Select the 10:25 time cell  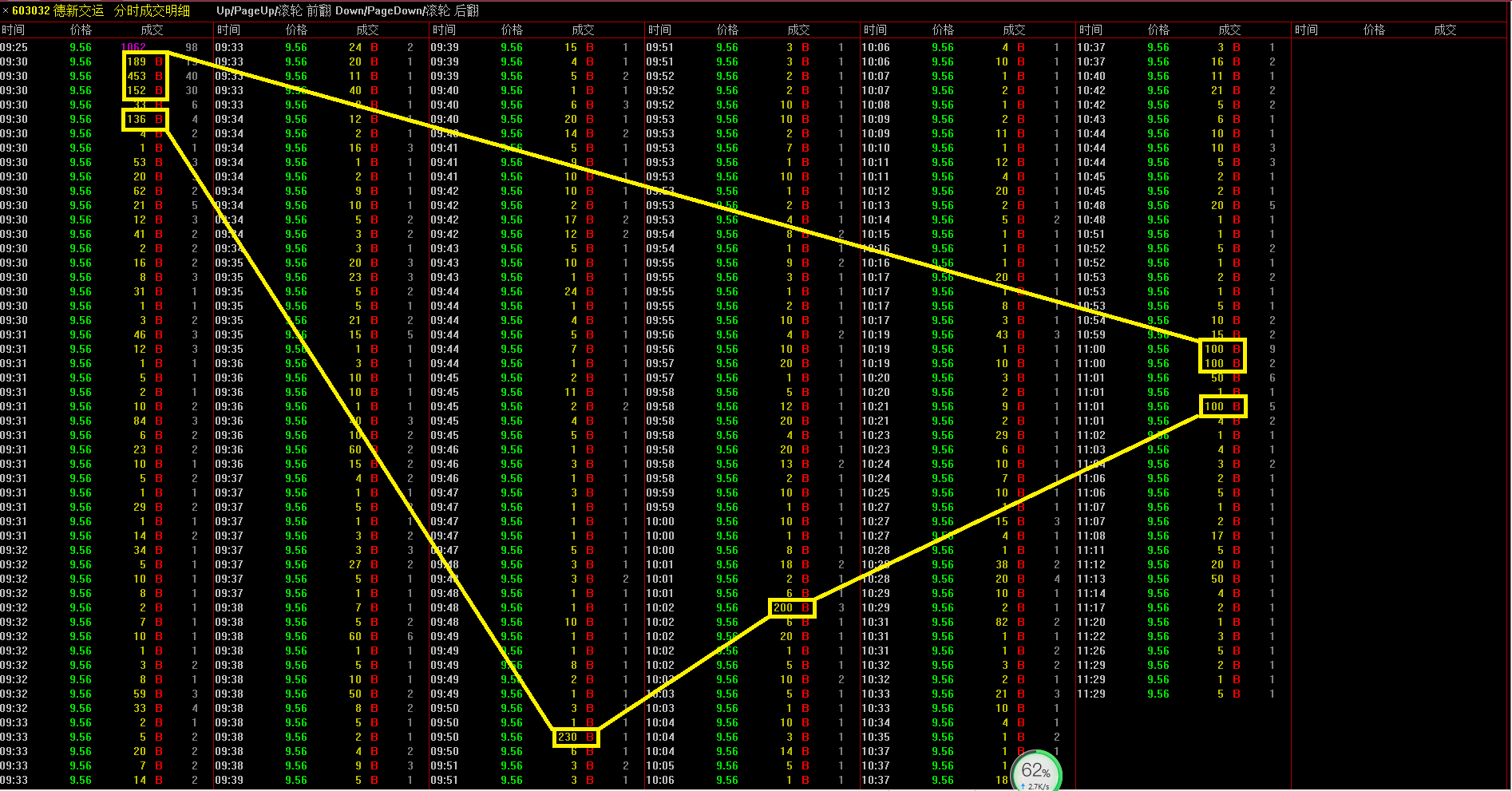tap(876, 492)
